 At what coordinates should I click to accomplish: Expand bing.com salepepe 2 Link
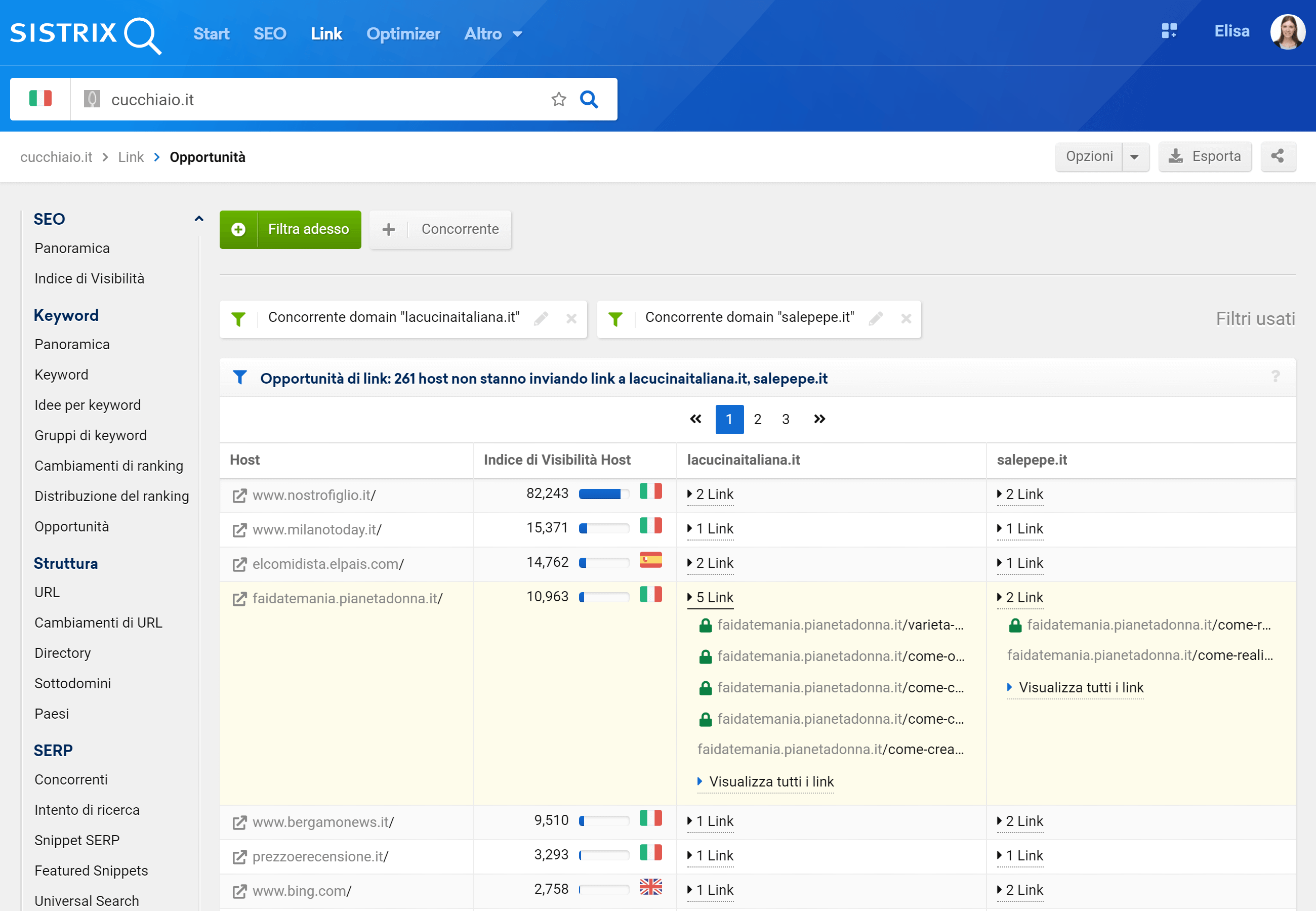click(1020, 890)
